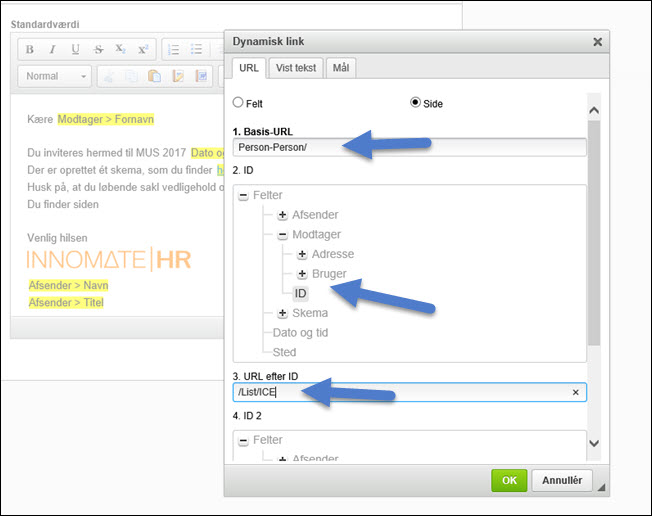Open the Mål tab
The width and height of the screenshot is (652, 516).
pyautogui.click(x=341, y=68)
